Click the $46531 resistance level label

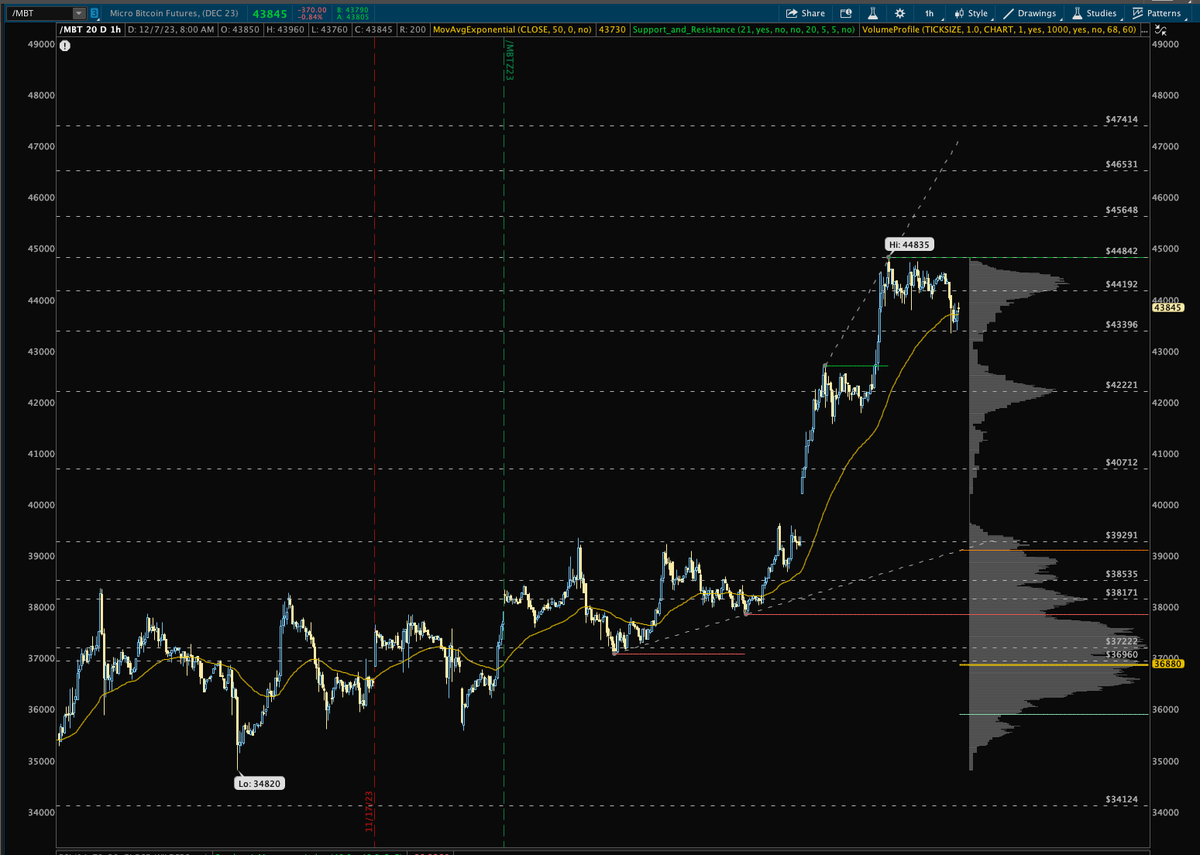[1122, 163]
